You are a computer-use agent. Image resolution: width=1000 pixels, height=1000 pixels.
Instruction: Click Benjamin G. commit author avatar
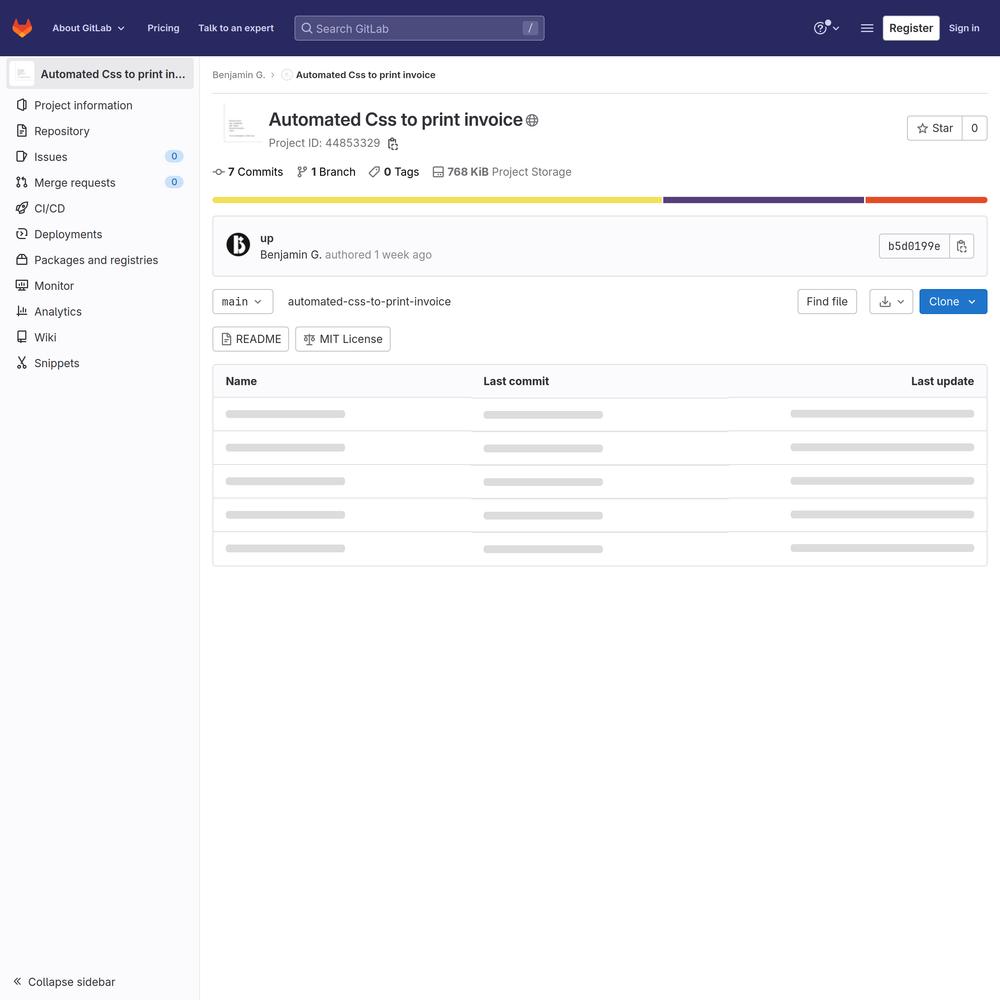point(238,244)
